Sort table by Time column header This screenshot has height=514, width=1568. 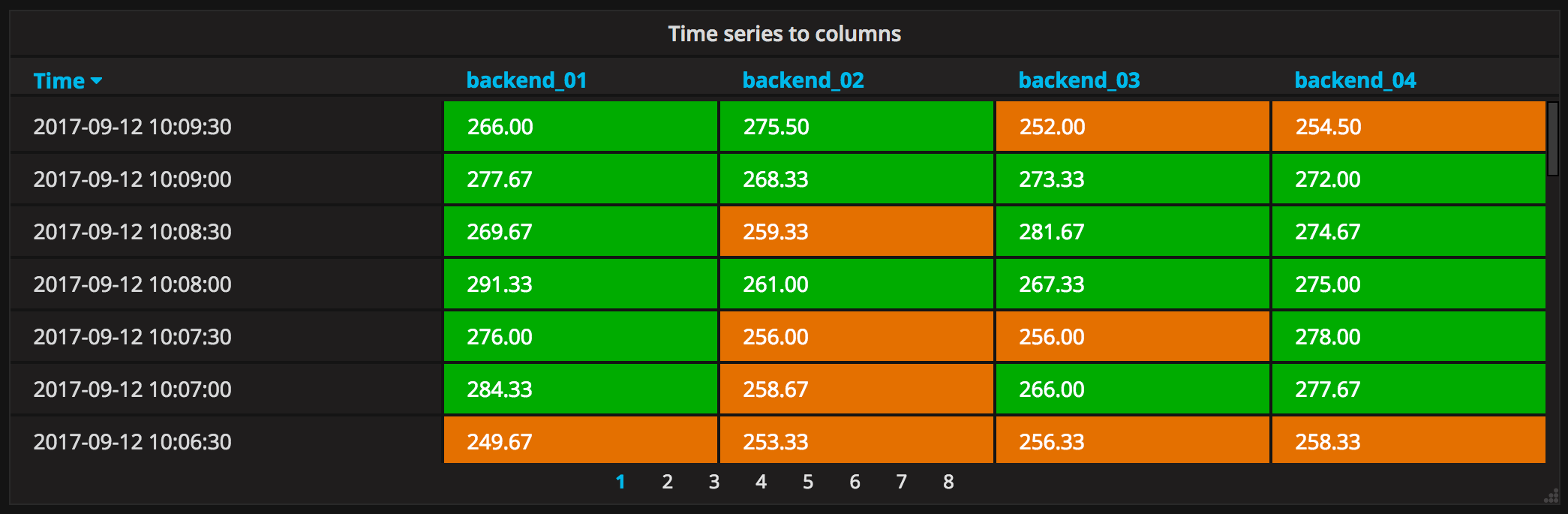coord(59,81)
